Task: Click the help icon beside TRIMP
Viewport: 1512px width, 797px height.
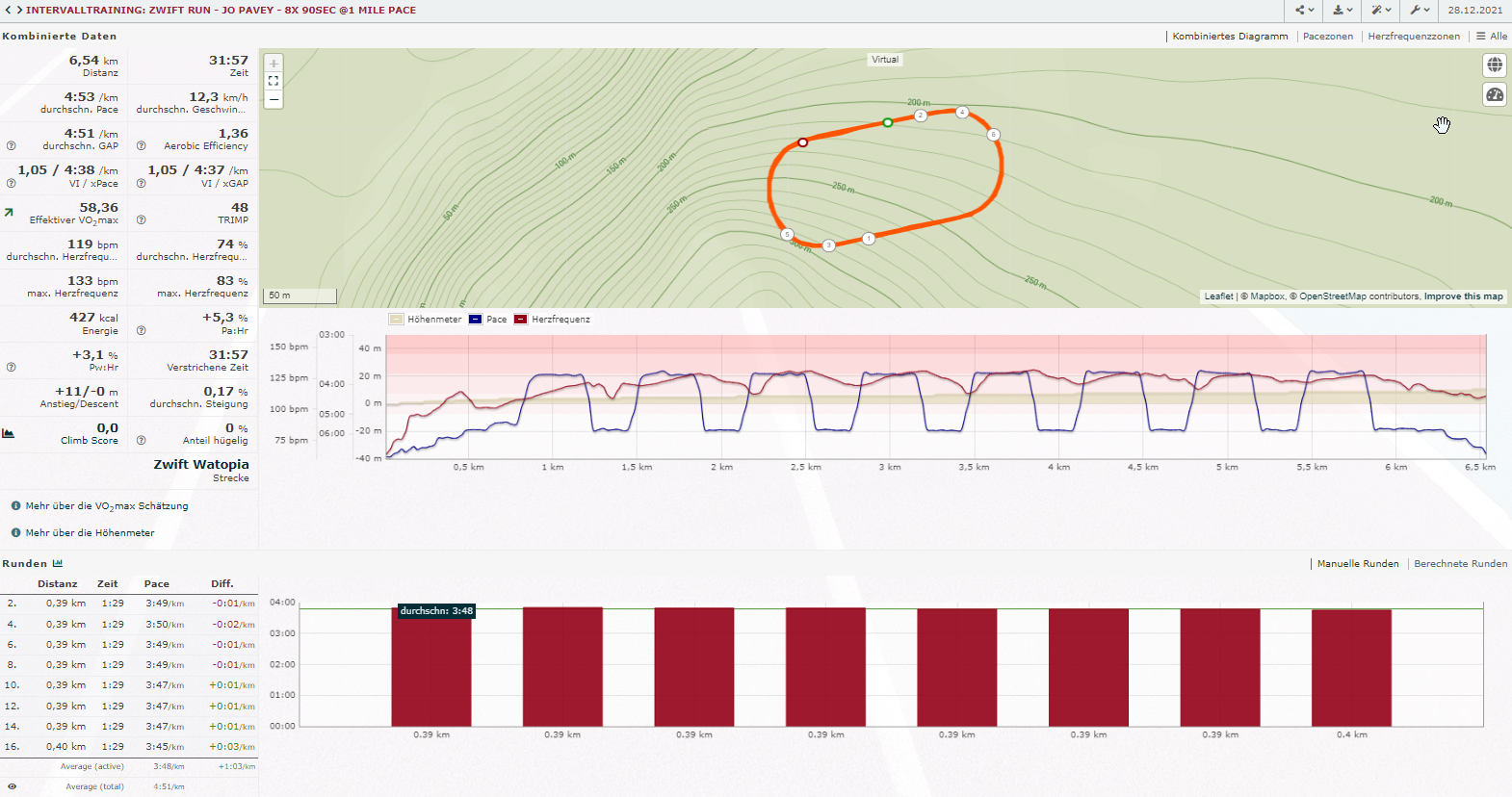Action: tap(141, 220)
